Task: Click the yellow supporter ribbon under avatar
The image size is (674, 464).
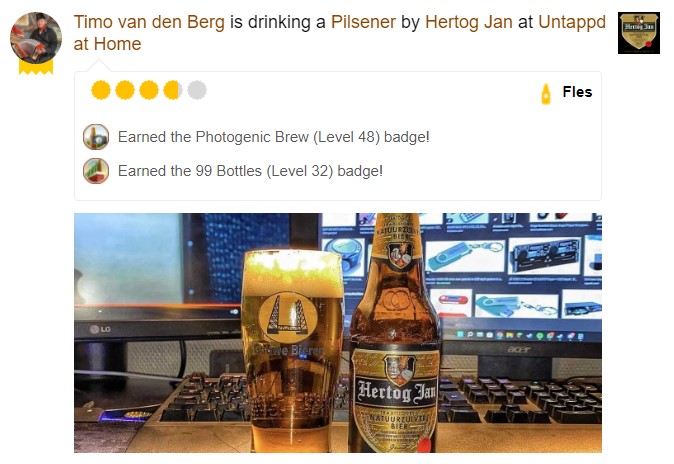Action: (x=36, y=67)
